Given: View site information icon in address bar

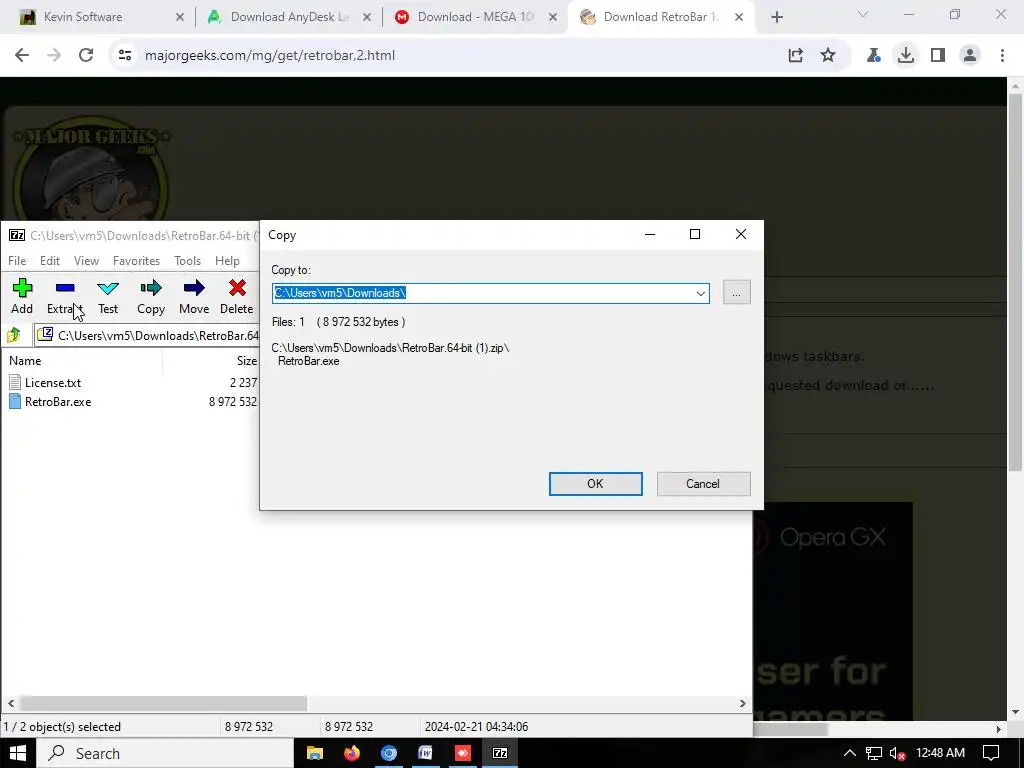Looking at the screenshot, I should point(125,56).
